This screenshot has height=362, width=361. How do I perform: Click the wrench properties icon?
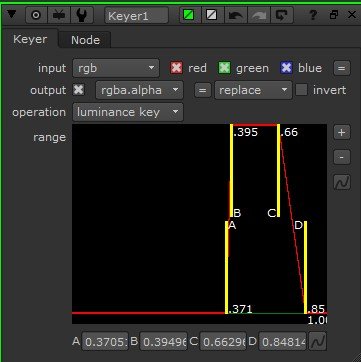point(82,15)
